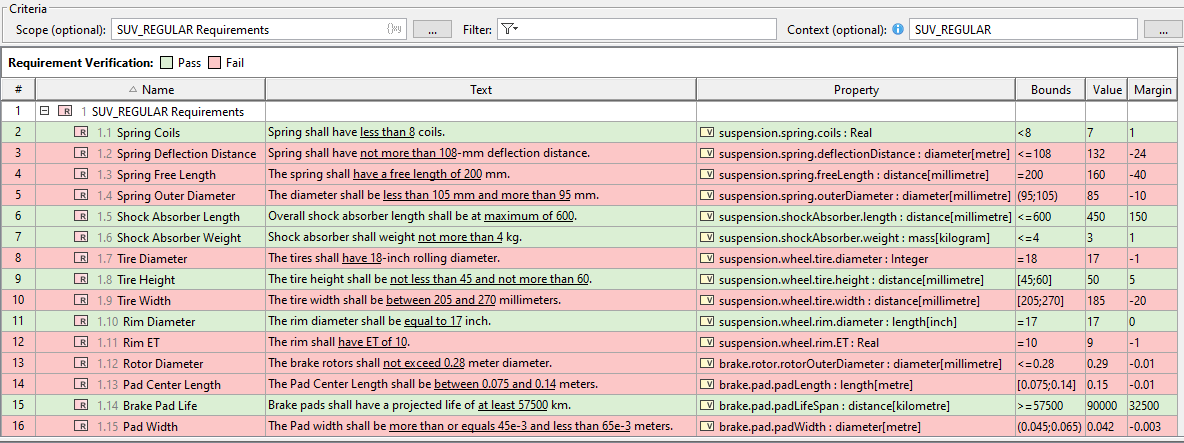Click value property icon for brake.pad.padLifeSpan
This screenshot has height=443, width=1184.
click(x=707, y=405)
